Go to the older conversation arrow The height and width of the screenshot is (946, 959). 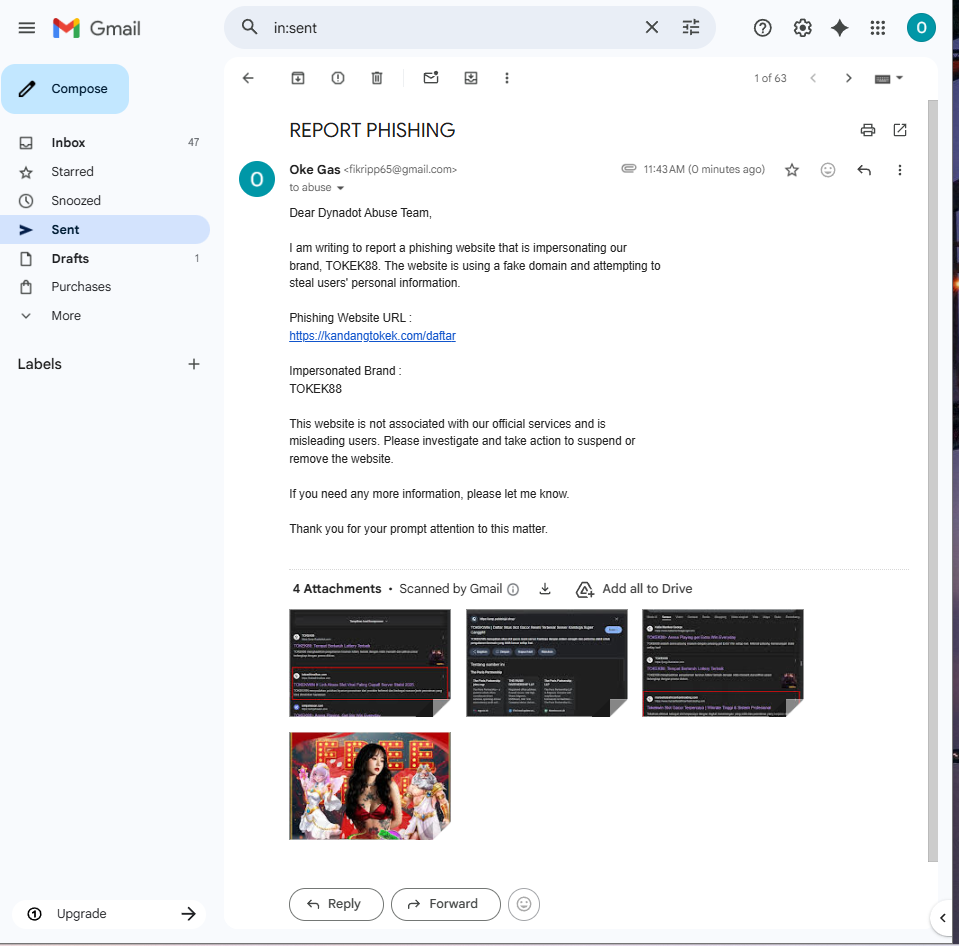tap(848, 78)
